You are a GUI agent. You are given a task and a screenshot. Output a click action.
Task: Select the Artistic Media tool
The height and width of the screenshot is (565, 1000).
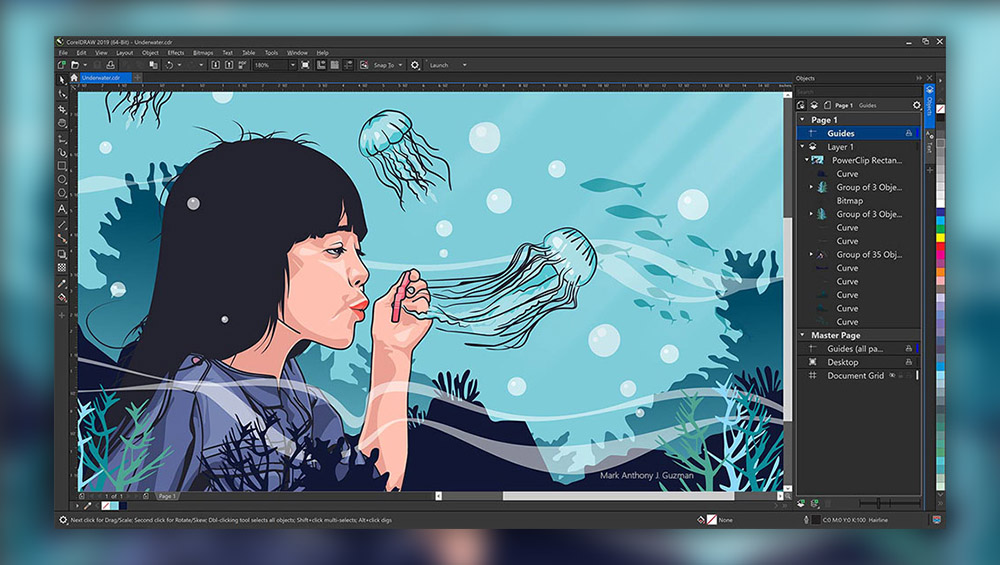(62, 152)
